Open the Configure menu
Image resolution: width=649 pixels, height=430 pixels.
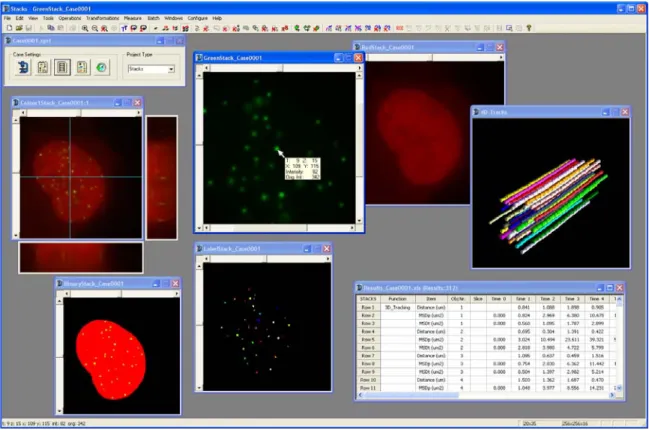[197, 18]
